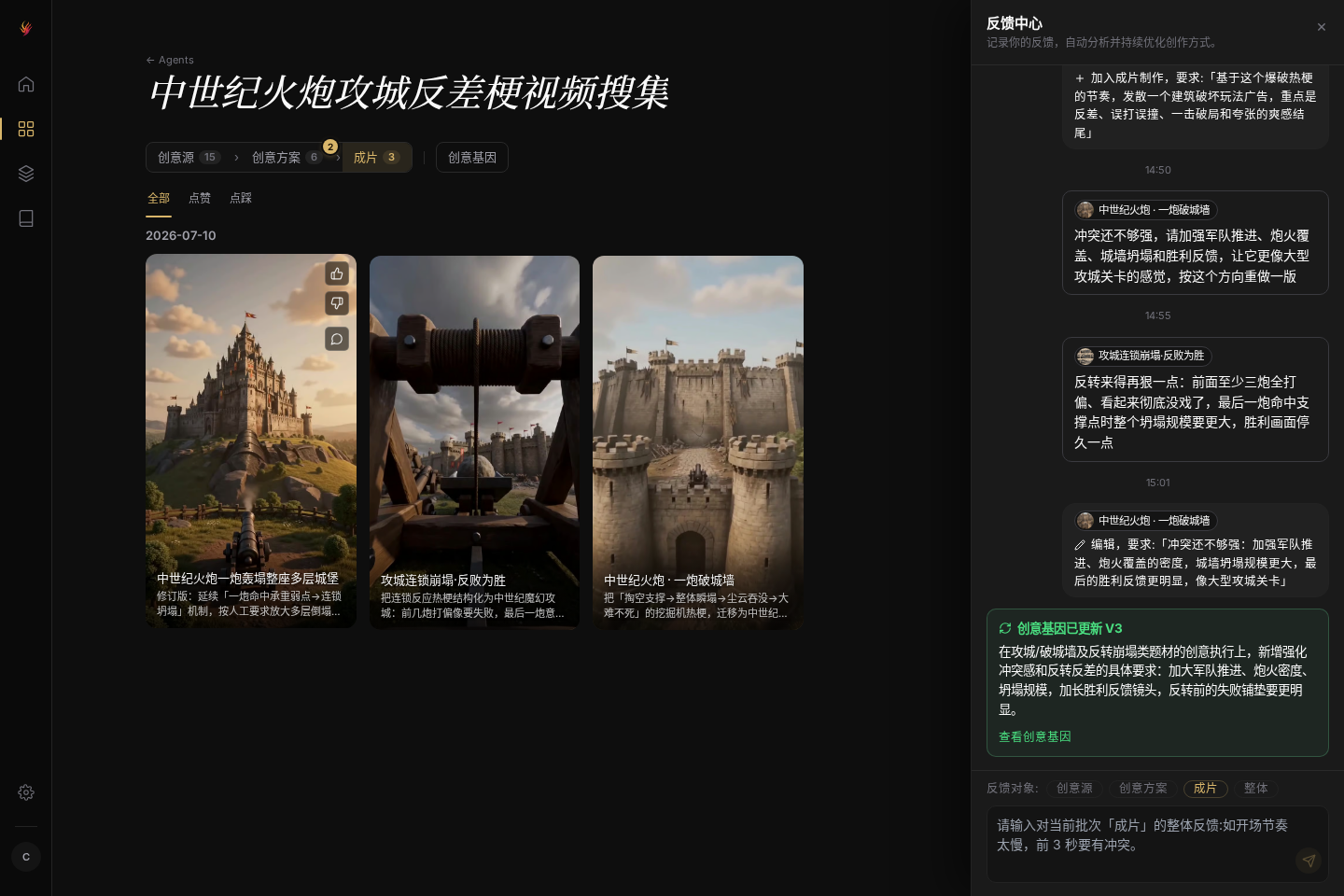Go back to Agents

(x=170, y=60)
